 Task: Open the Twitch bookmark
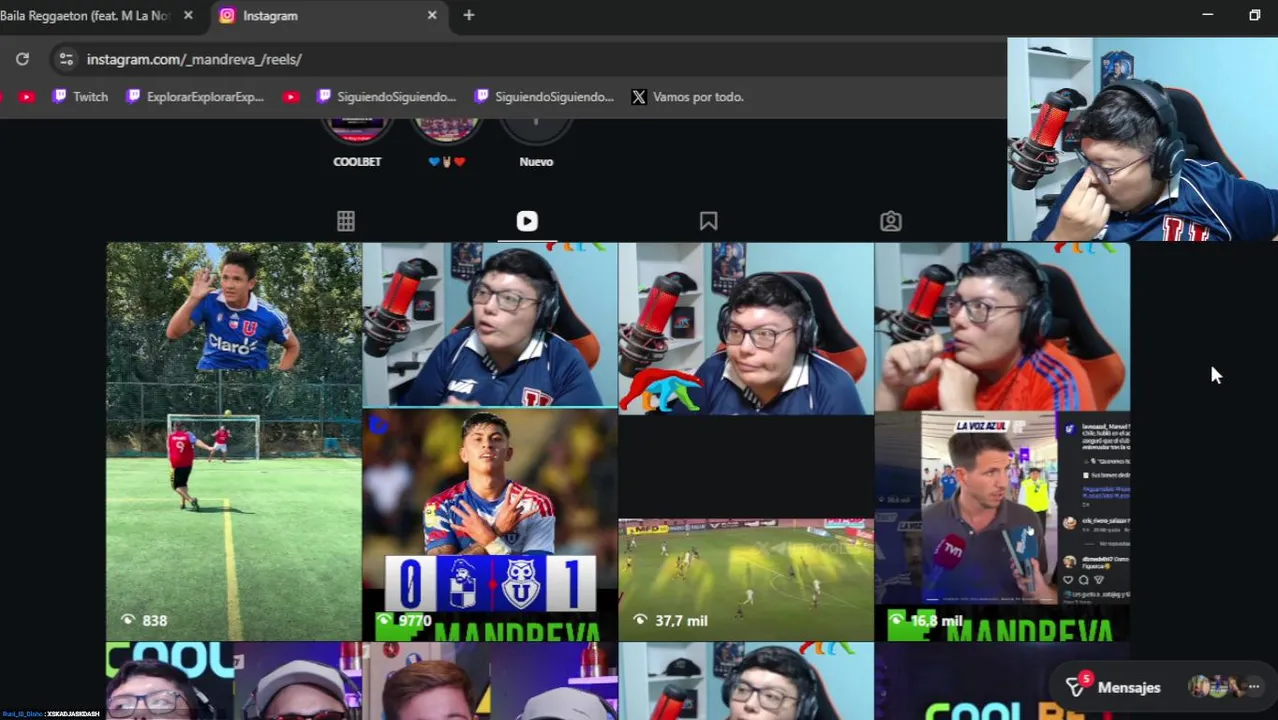(80, 97)
